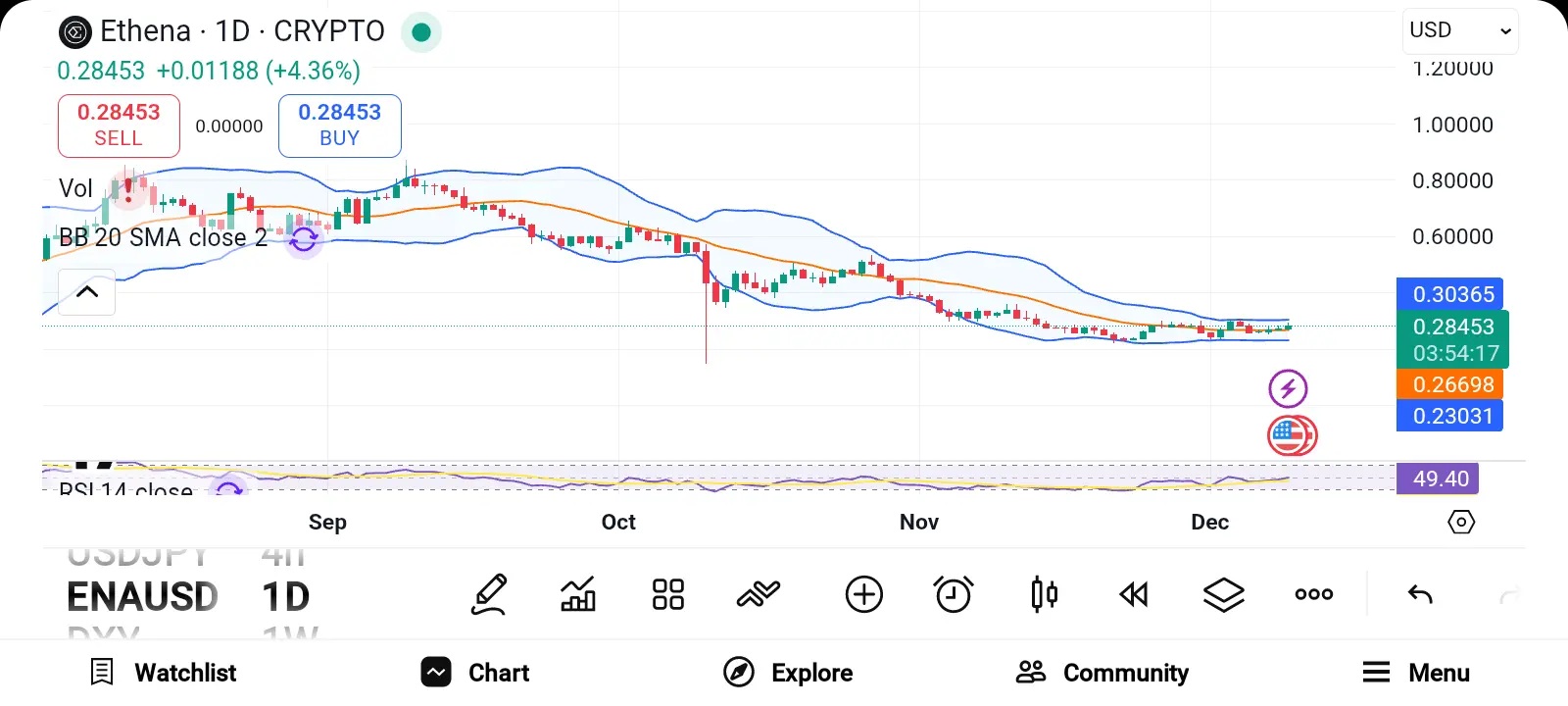Change chart type with candlestick icon
This screenshot has height=706, width=1568.
click(x=1044, y=594)
